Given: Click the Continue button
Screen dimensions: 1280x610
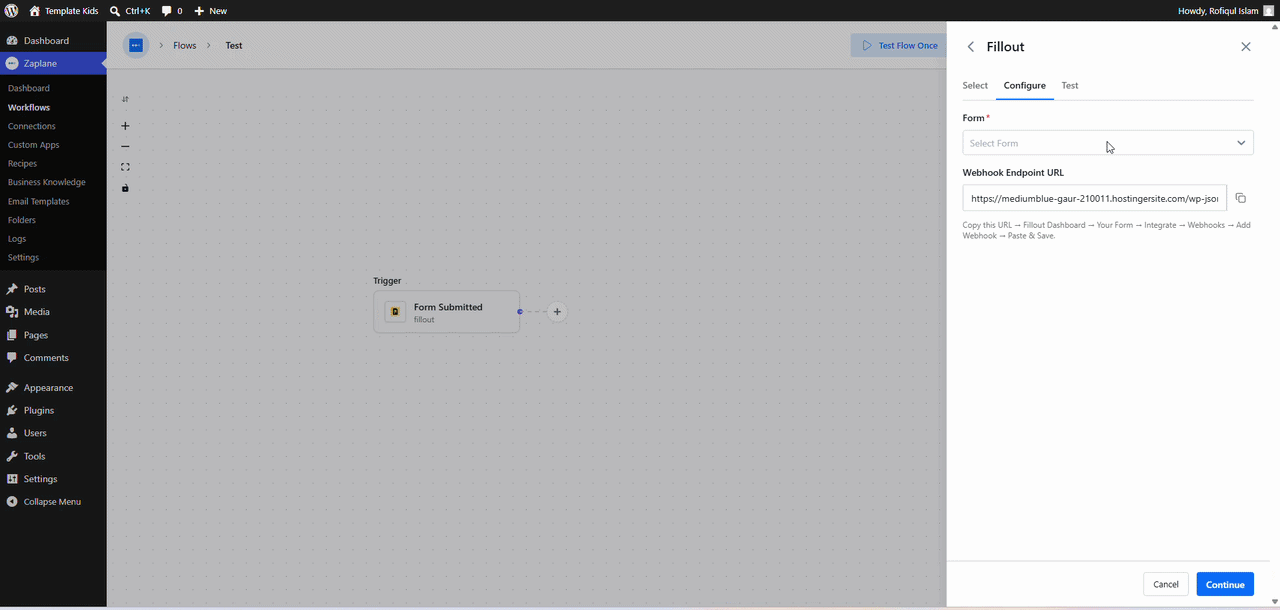Looking at the screenshot, I should [1225, 584].
